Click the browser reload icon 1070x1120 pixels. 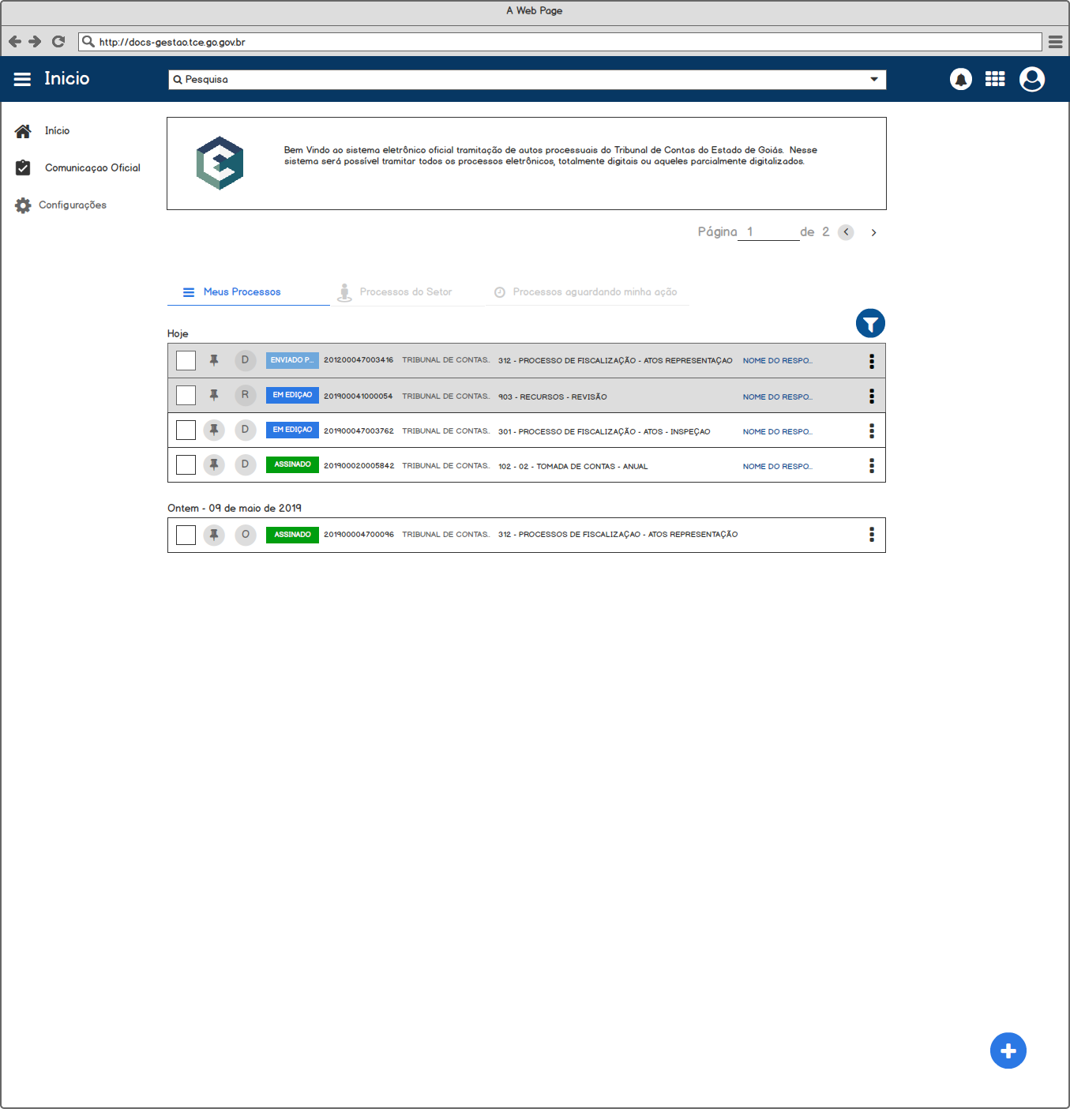coord(58,42)
